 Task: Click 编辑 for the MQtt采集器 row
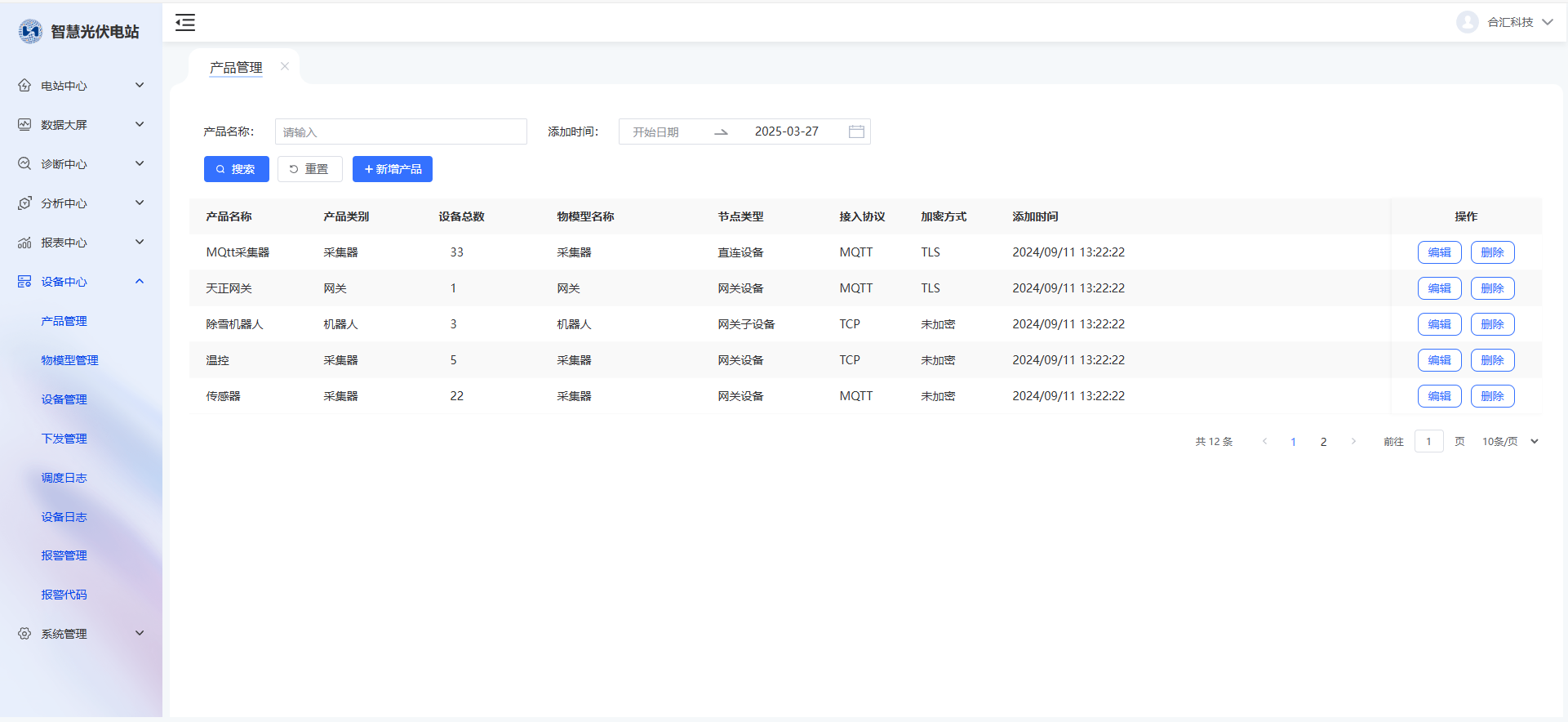[1439, 252]
